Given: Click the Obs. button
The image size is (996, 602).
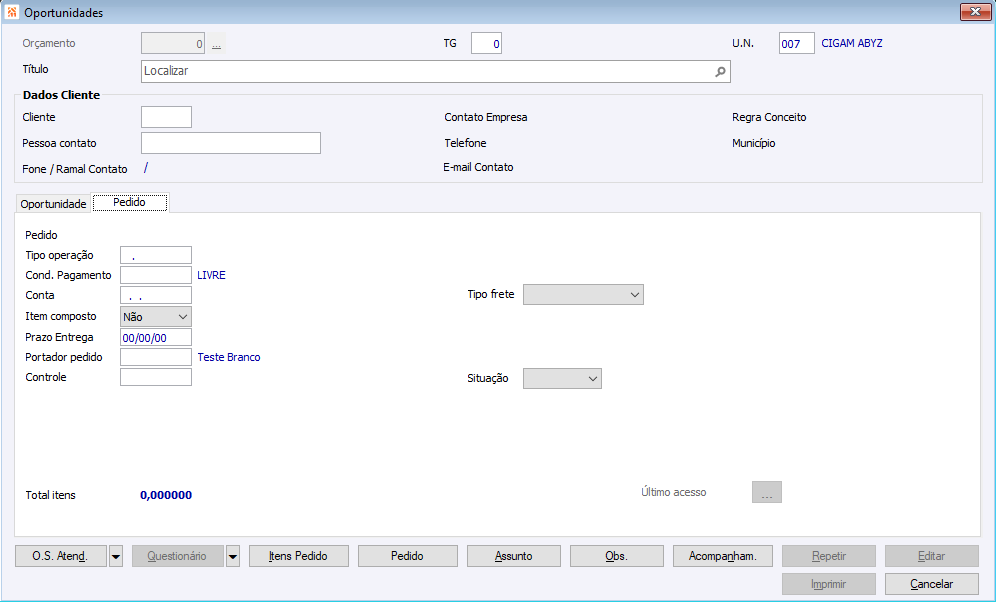Looking at the screenshot, I should click(x=617, y=556).
